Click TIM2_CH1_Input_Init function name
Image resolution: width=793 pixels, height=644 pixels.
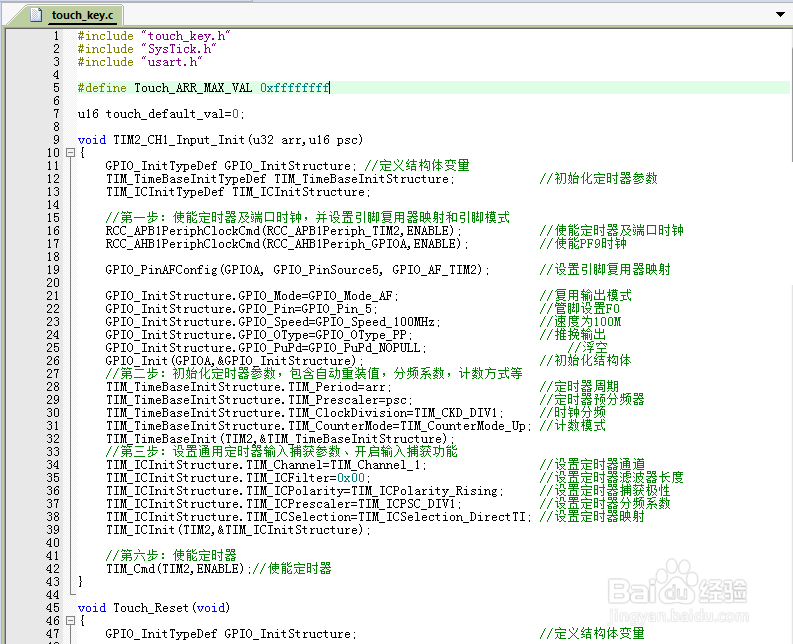(x=179, y=140)
